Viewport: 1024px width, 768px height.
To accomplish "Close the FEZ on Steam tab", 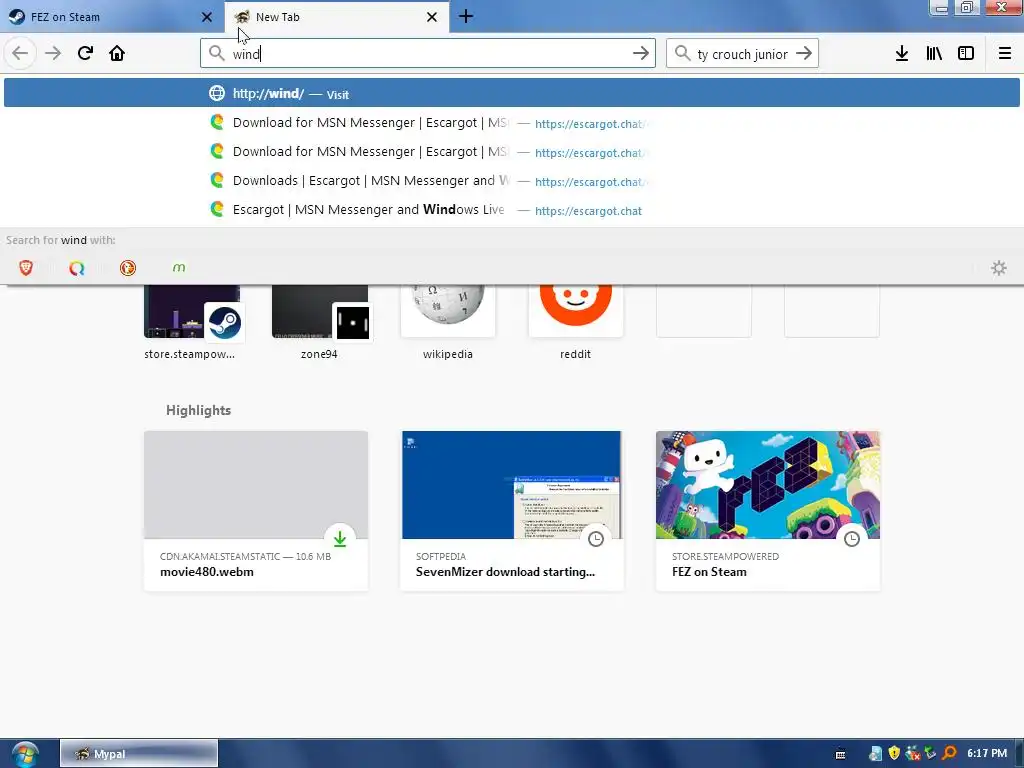I will (207, 17).
